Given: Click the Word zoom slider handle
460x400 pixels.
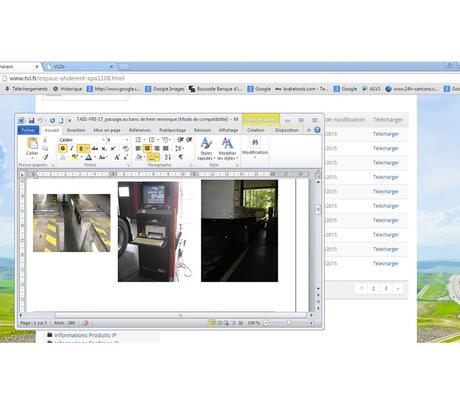Looking at the screenshot, I should click(289, 323).
